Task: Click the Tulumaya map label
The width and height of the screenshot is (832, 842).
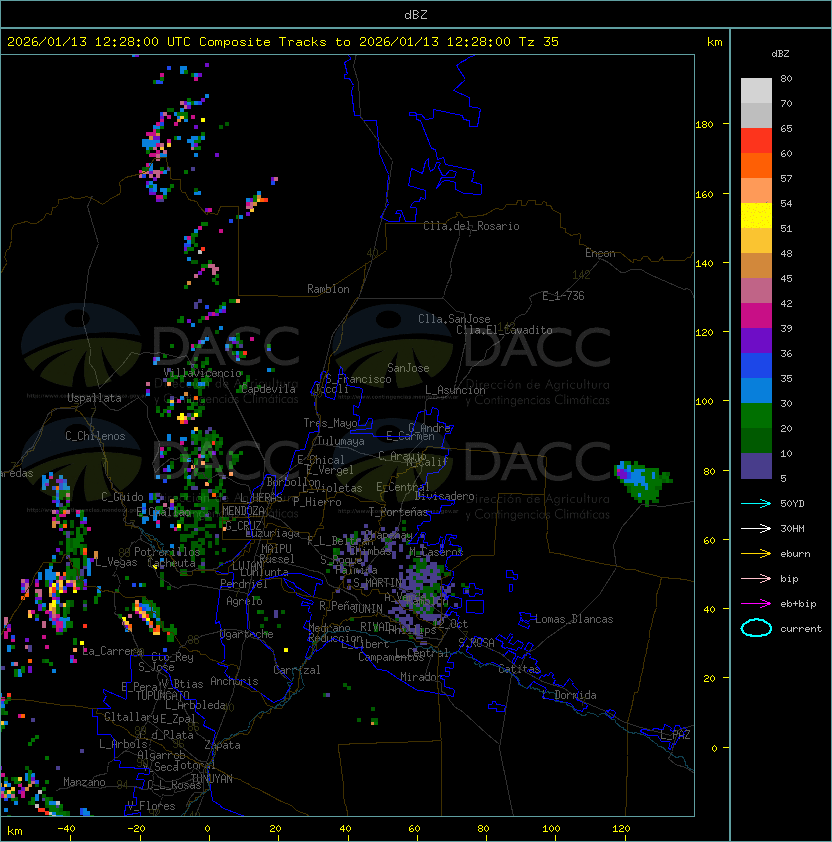Action: click(341, 441)
